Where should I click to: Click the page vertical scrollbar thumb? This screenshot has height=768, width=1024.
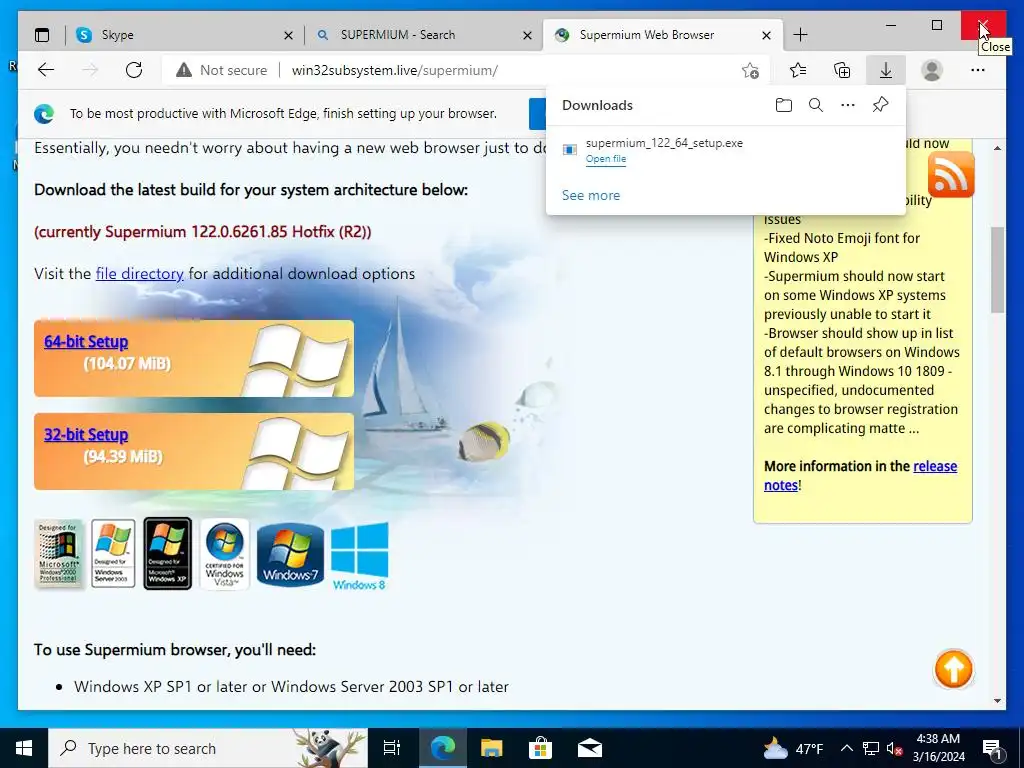[x=997, y=270]
